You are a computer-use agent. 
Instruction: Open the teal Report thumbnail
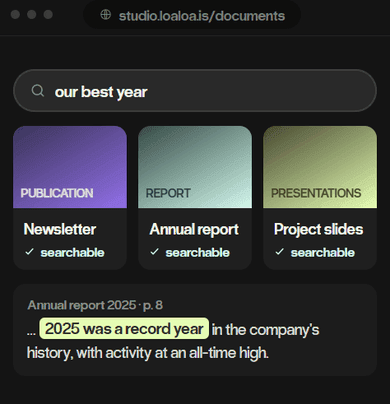195,167
